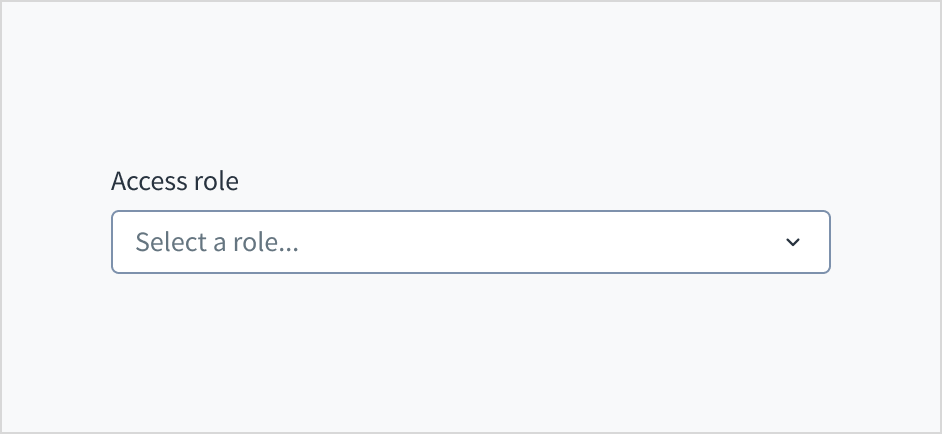Click the "Access role" field label
The height and width of the screenshot is (434, 942).
click(x=175, y=181)
